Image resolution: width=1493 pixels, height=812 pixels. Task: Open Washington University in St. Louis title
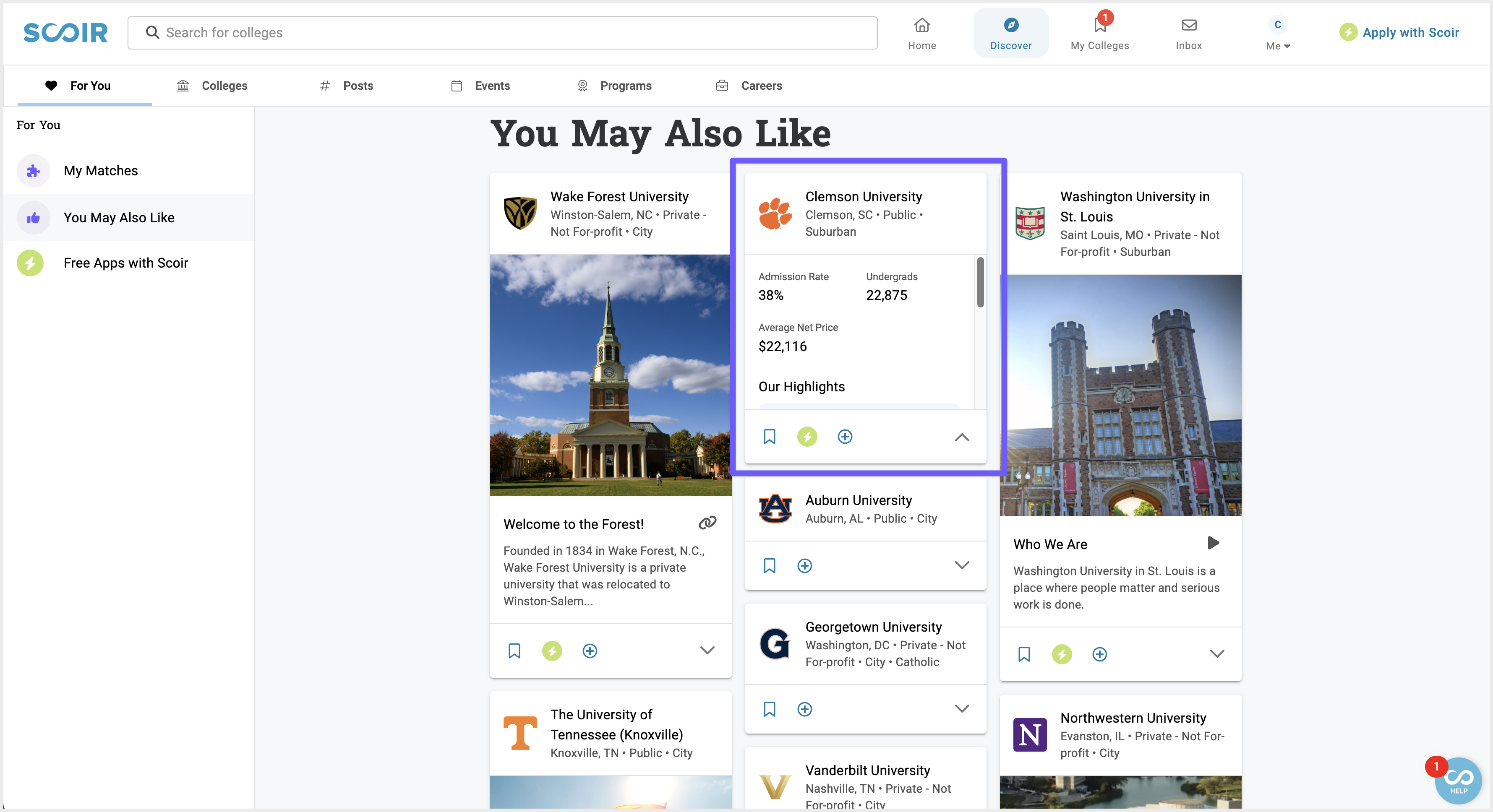point(1135,207)
